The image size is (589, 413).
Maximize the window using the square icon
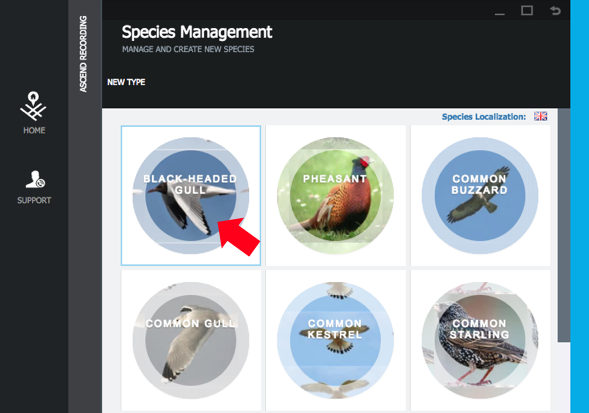click(x=527, y=10)
